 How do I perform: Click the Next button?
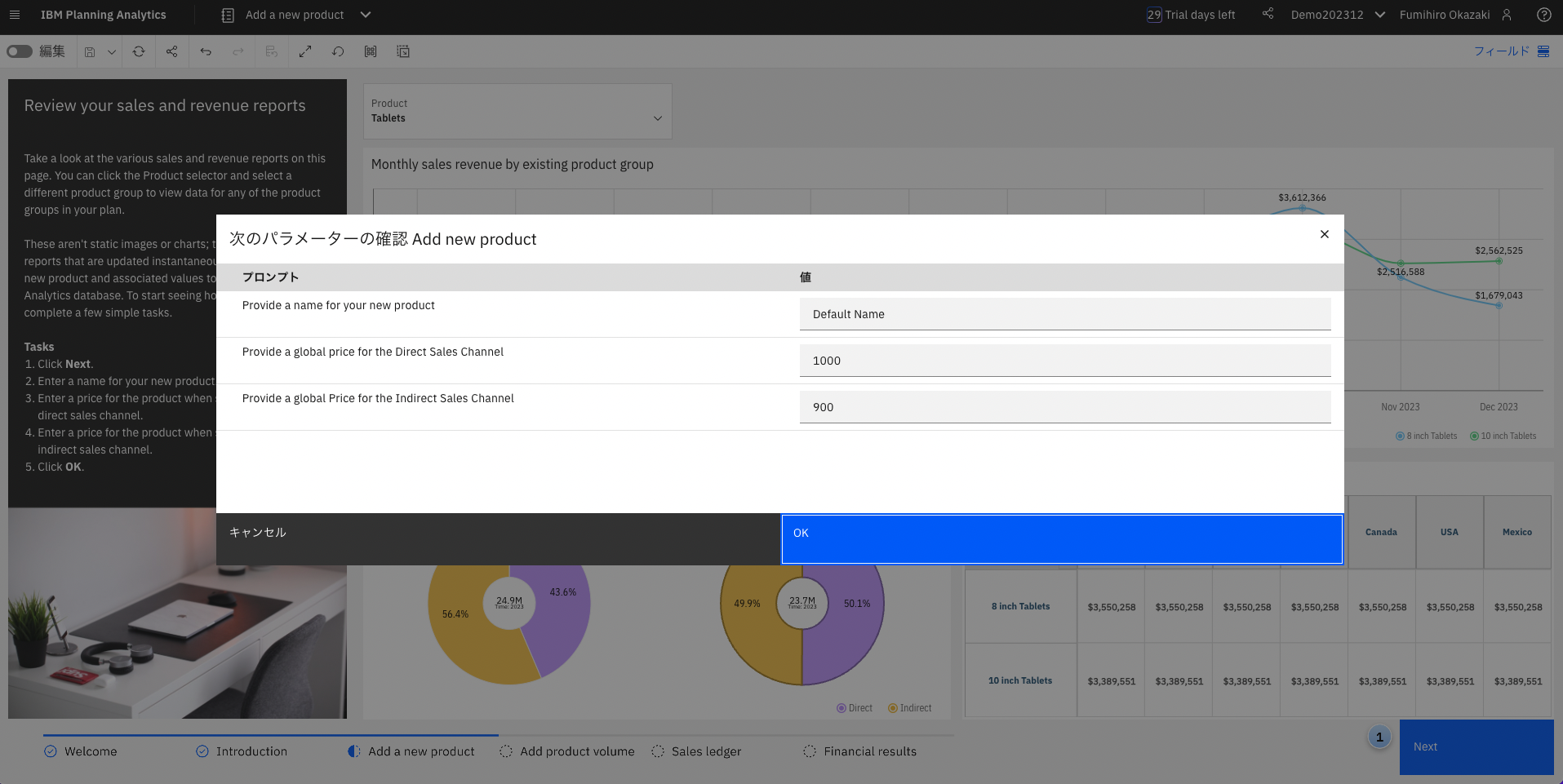(1476, 746)
